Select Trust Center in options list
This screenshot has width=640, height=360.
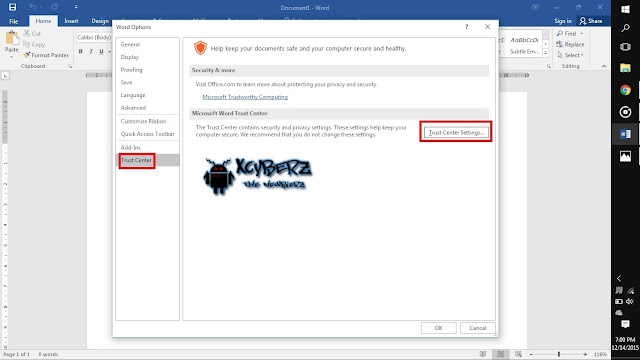coord(147,160)
